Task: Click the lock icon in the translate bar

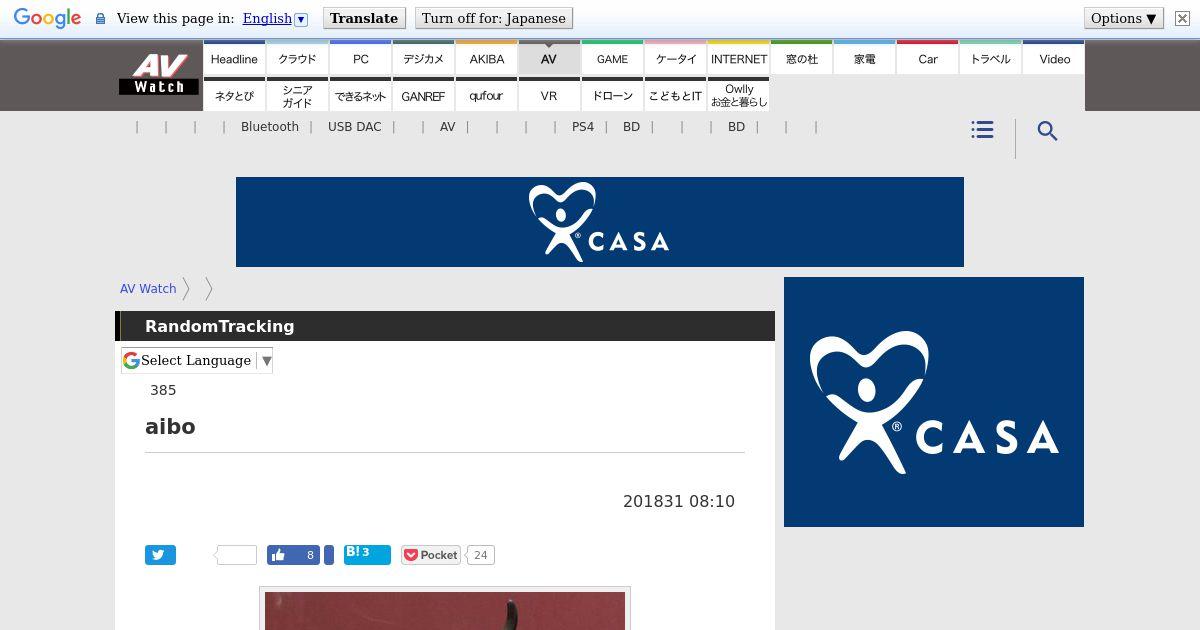Action: point(100,19)
